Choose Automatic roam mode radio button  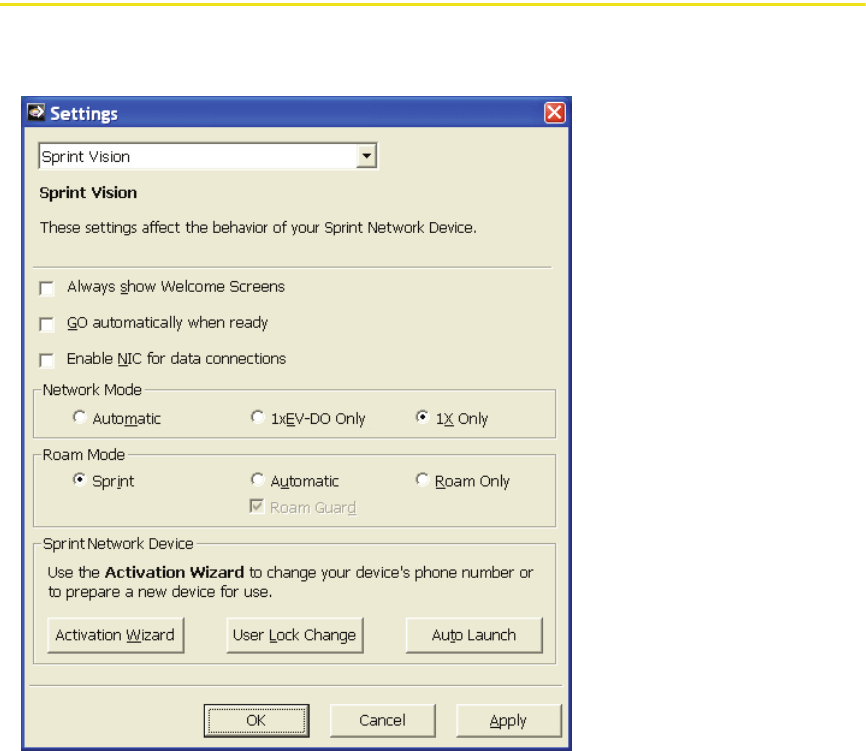click(257, 479)
